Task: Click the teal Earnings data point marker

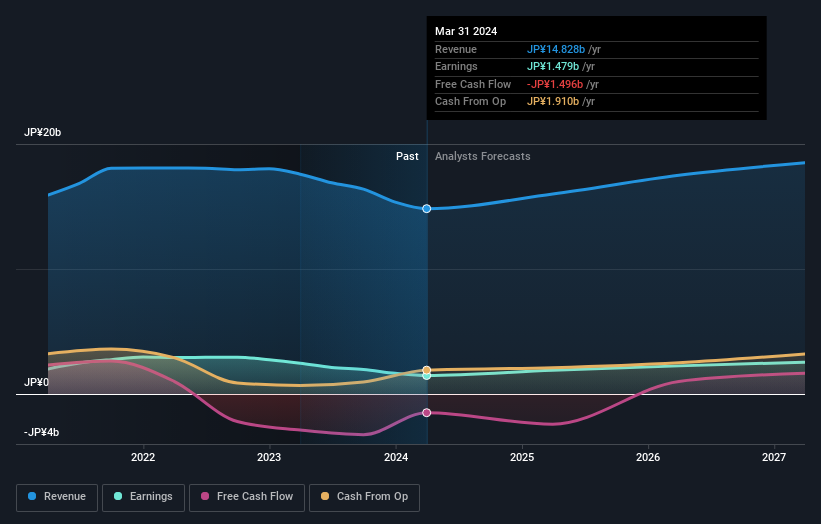Action: pos(427,376)
